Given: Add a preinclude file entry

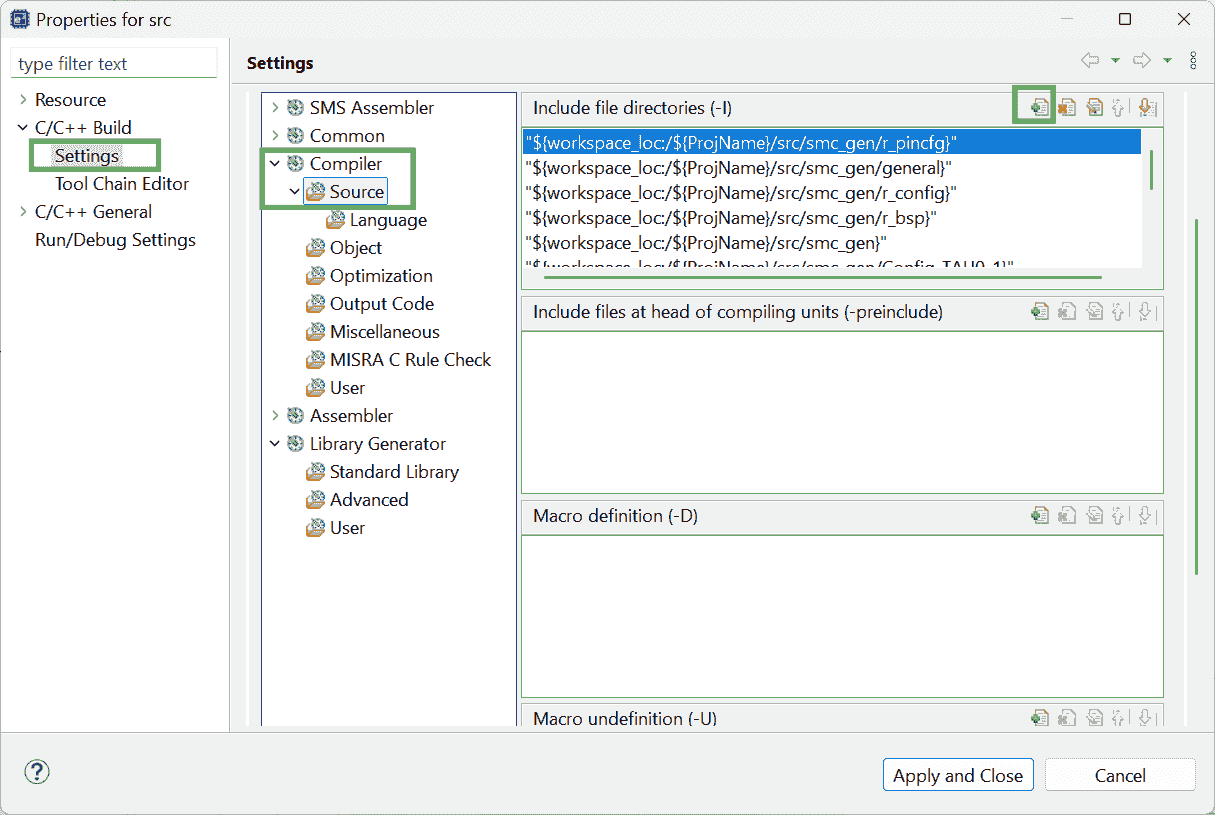Looking at the screenshot, I should pos(1040,312).
